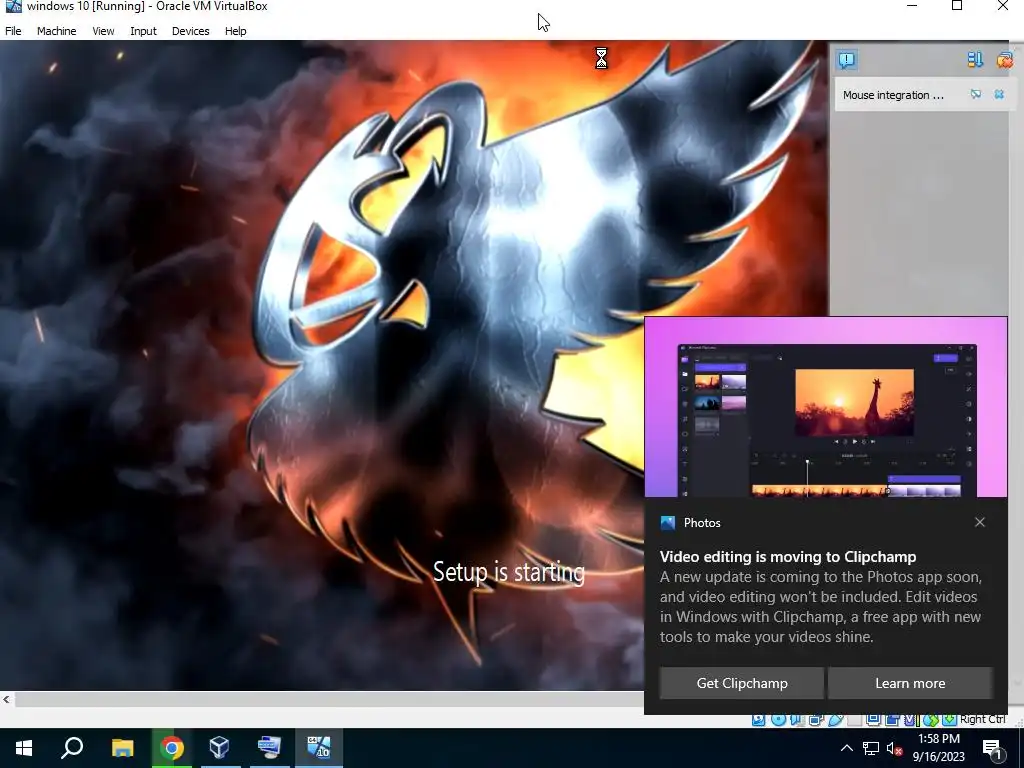Click the optical disk status icon
The image size is (1024, 768).
pyautogui.click(x=778, y=720)
